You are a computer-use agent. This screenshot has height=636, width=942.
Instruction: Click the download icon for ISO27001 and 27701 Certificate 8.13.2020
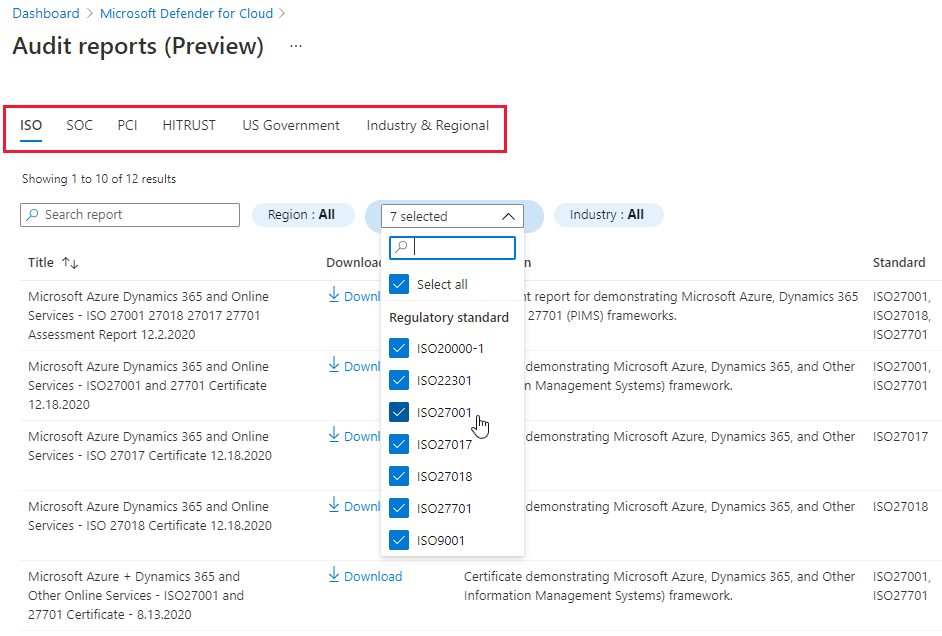point(334,576)
